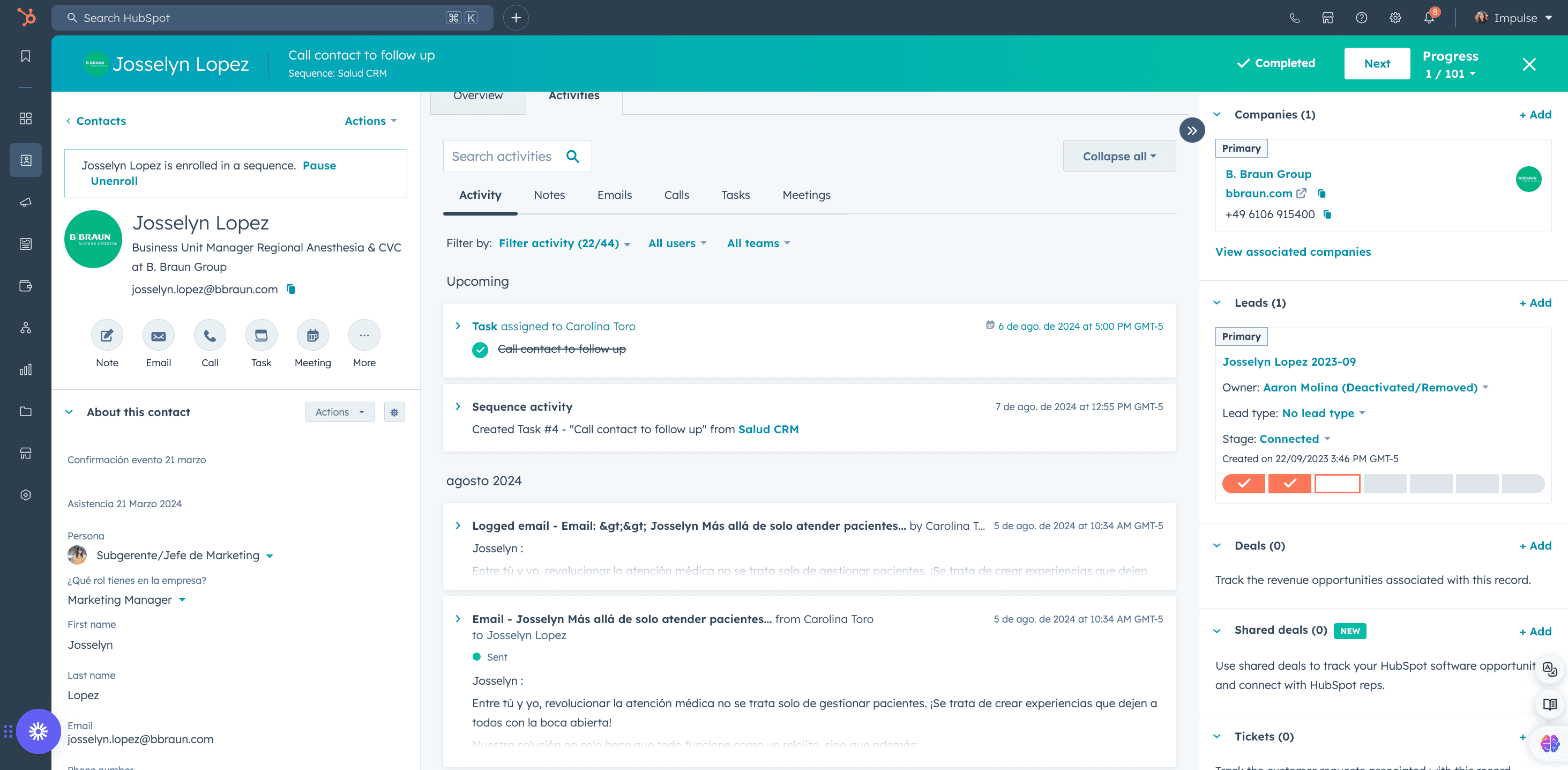Open the Library folder icon in the sidebar
This screenshot has width=1568, height=770.
pyautogui.click(x=26, y=411)
